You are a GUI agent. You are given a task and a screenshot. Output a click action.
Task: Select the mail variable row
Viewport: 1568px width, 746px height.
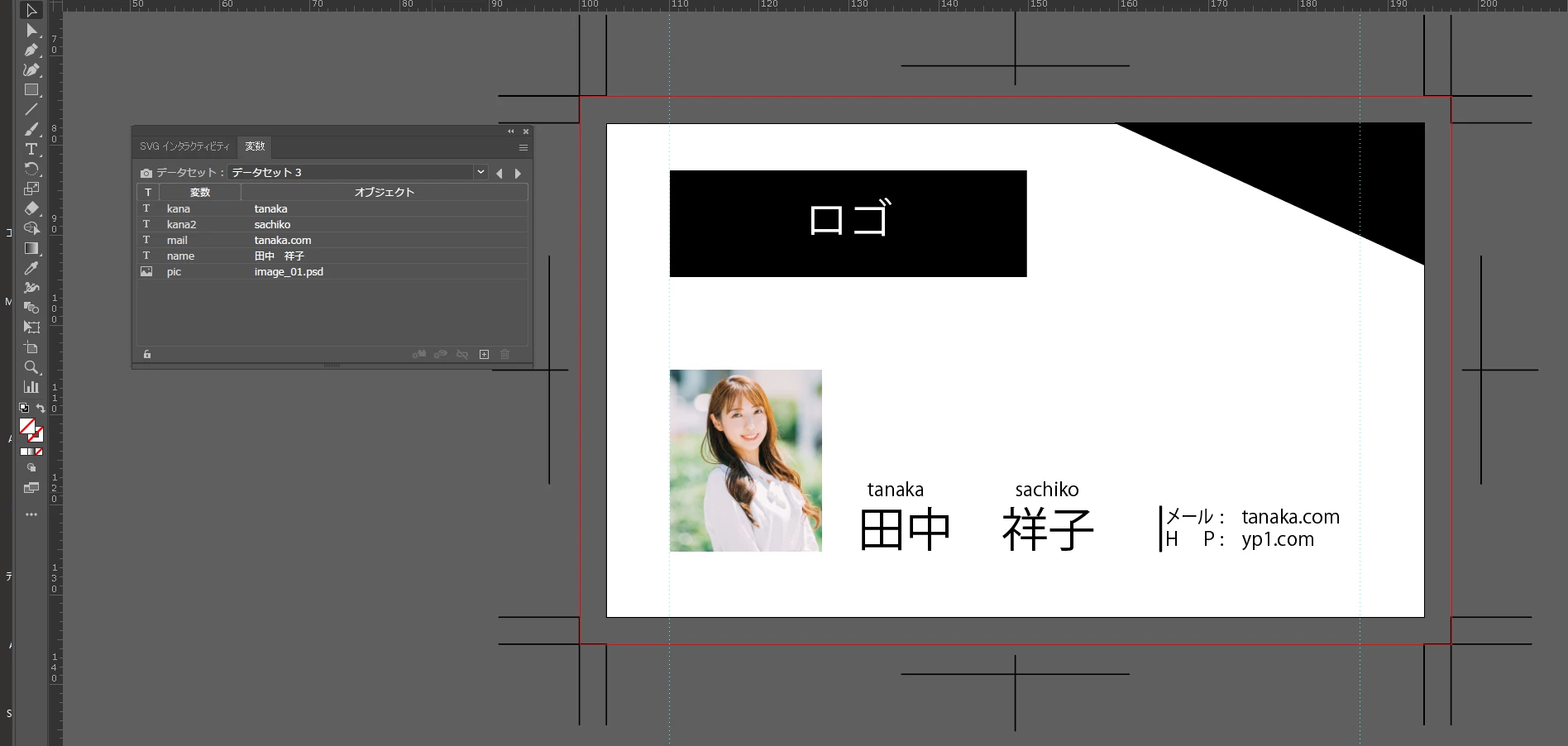[332, 240]
